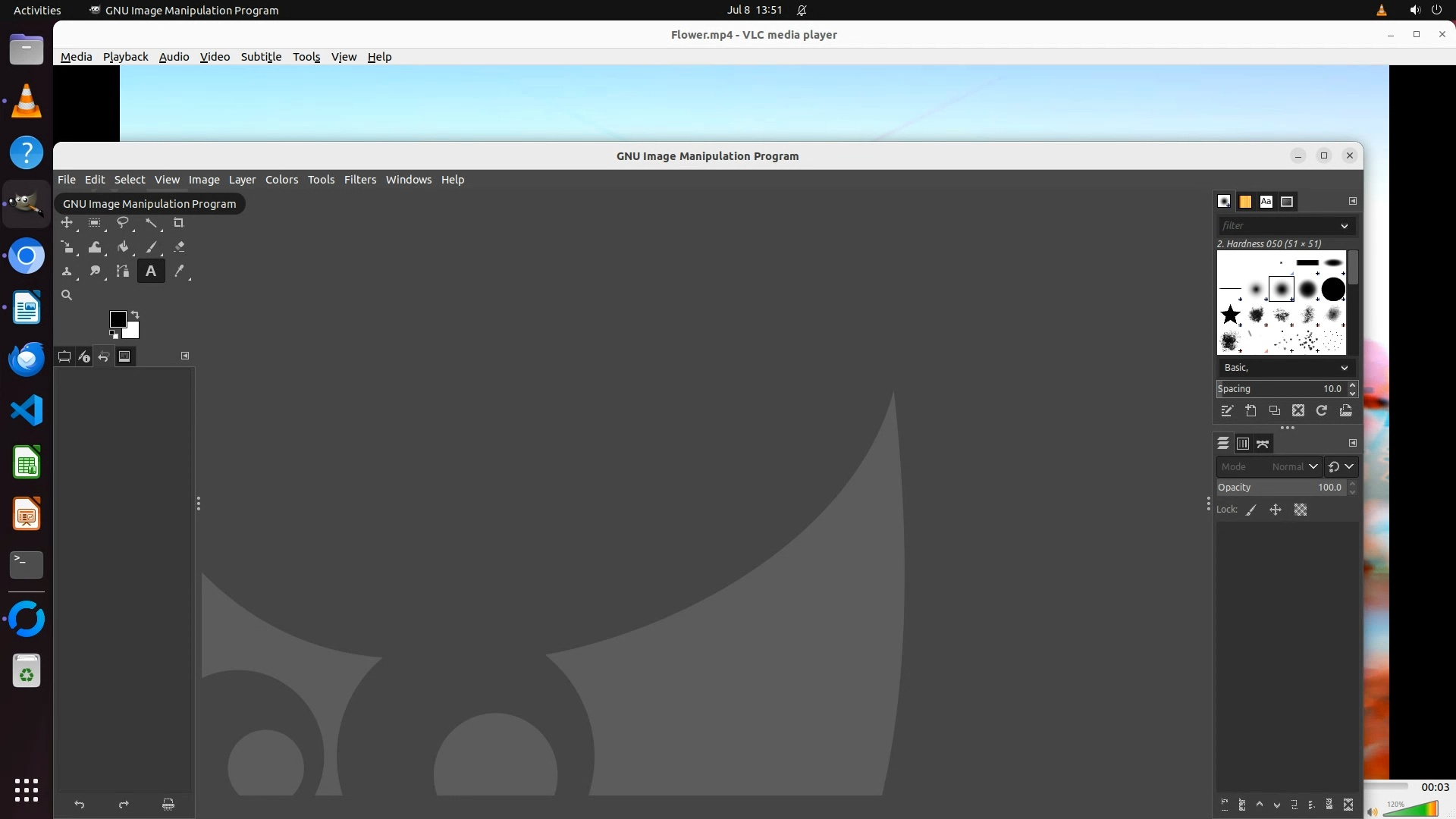
Task: Select the Move tool
Action: (67, 223)
